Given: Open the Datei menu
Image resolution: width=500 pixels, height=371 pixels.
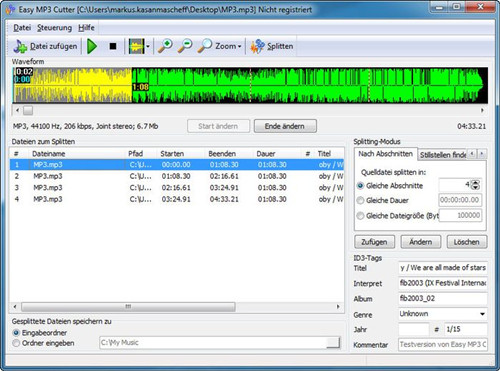Looking at the screenshot, I should 22,28.
